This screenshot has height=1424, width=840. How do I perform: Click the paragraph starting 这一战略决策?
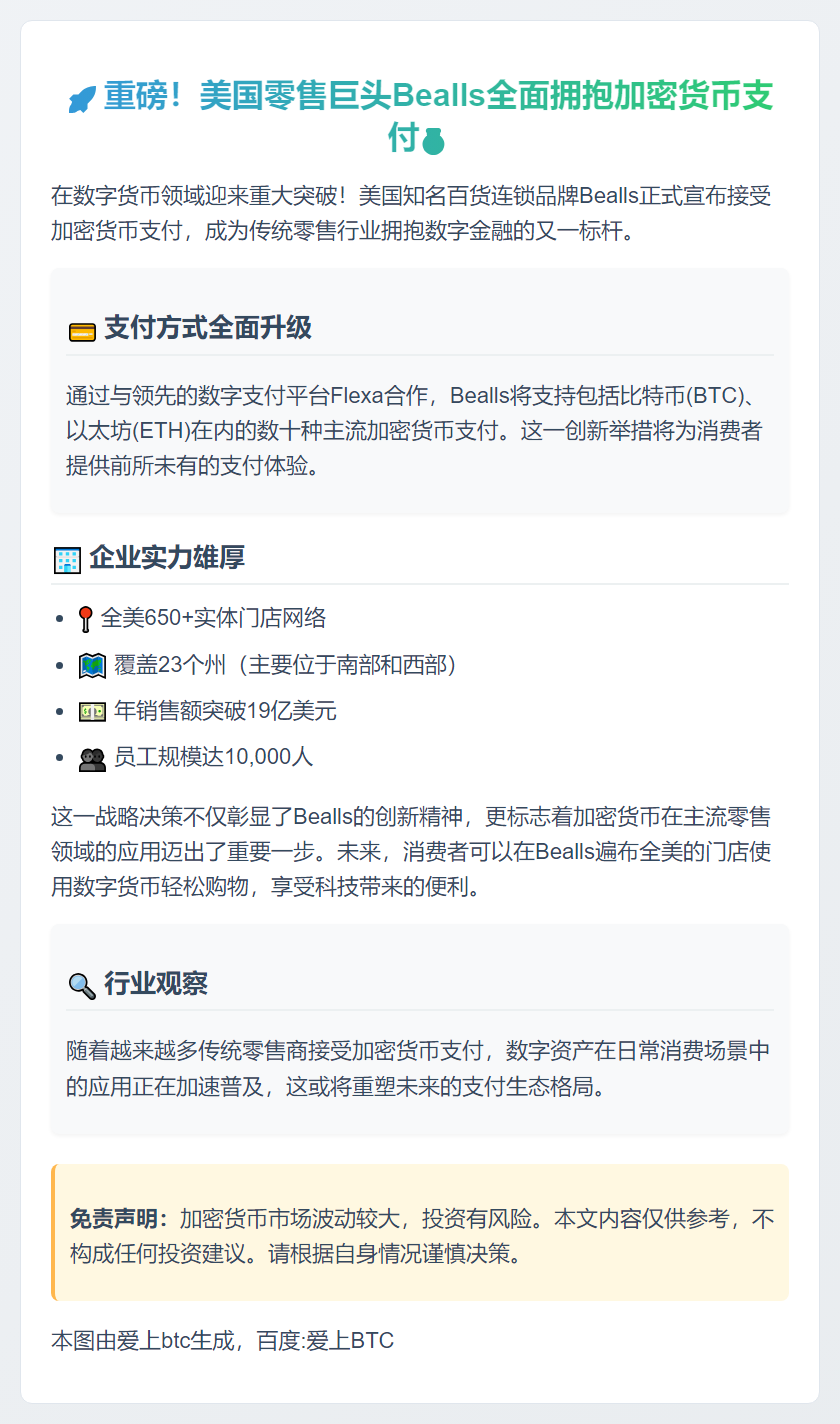coord(411,852)
